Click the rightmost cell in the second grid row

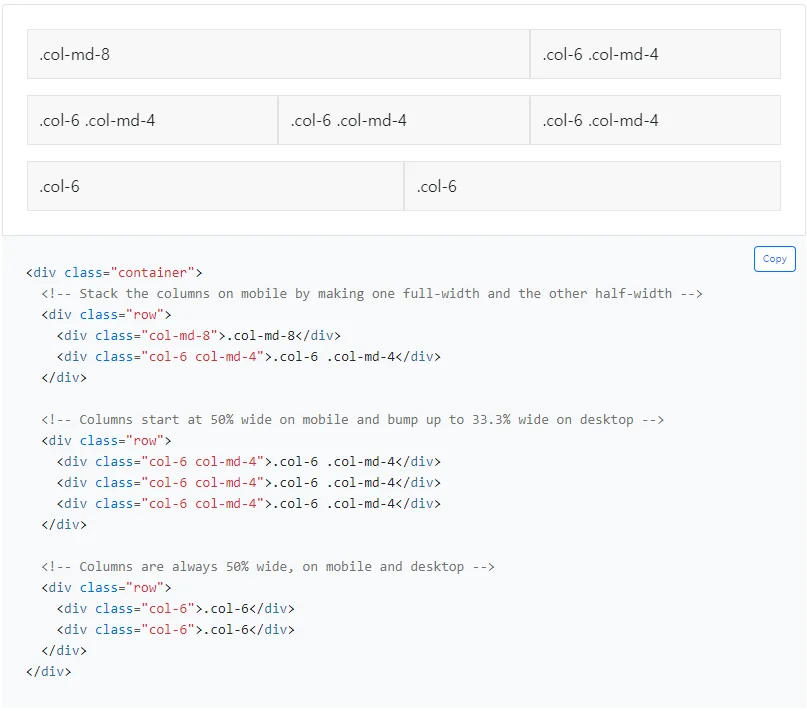pos(655,121)
